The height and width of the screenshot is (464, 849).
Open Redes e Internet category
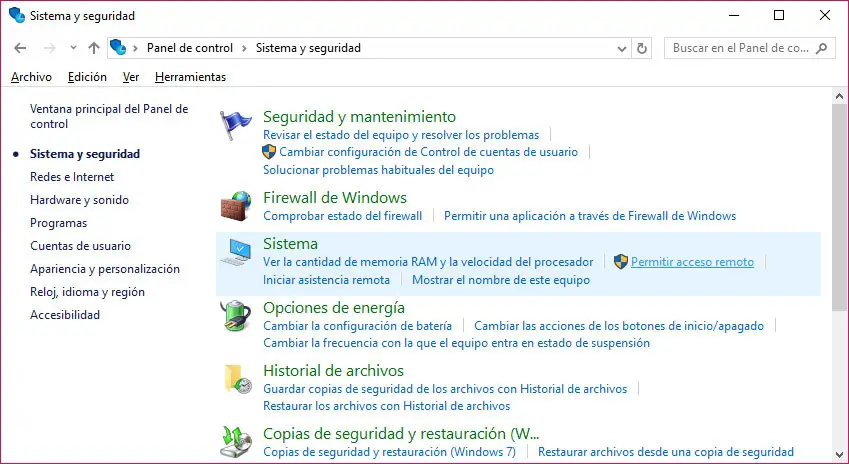(x=72, y=177)
